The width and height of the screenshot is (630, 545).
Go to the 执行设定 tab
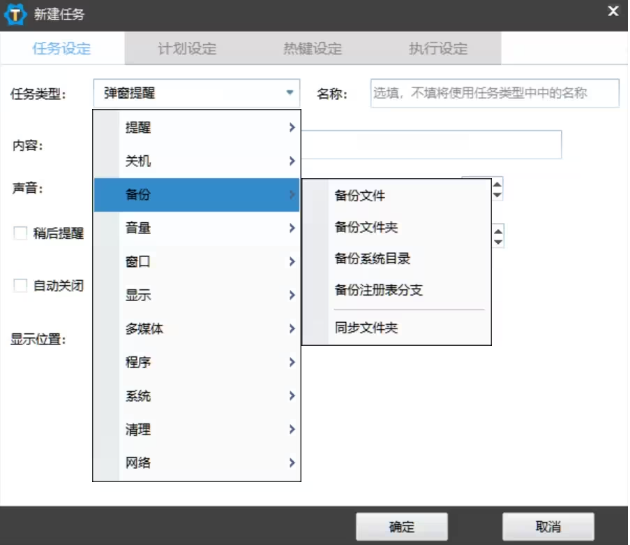[438, 49]
